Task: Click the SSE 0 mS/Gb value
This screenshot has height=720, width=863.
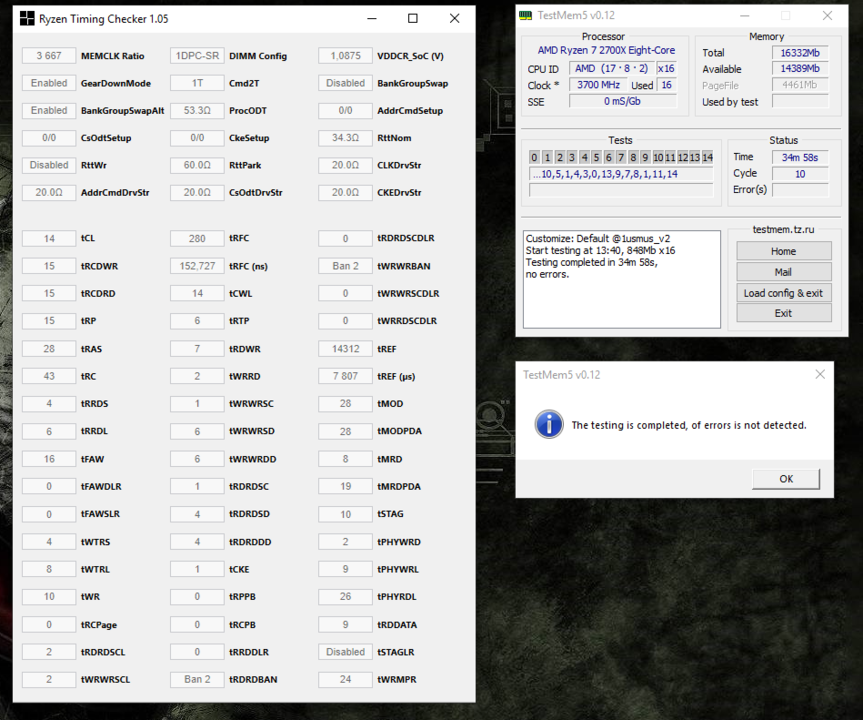Action: coord(622,101)
